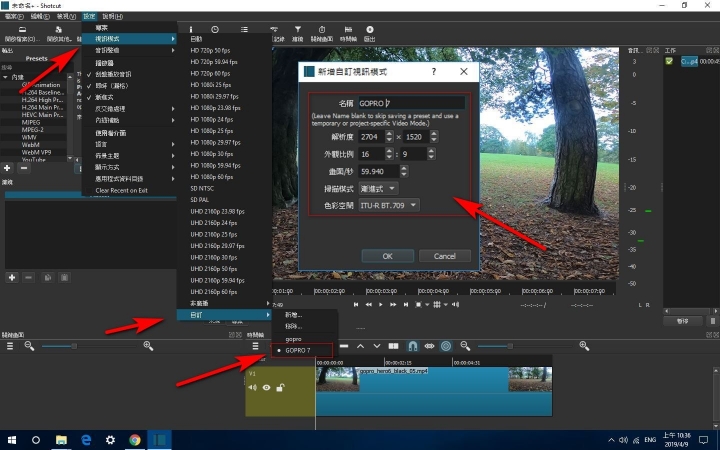The image size is (720, 450).
Task: Open the timeline hamburger menu
Action: [255, 346]
